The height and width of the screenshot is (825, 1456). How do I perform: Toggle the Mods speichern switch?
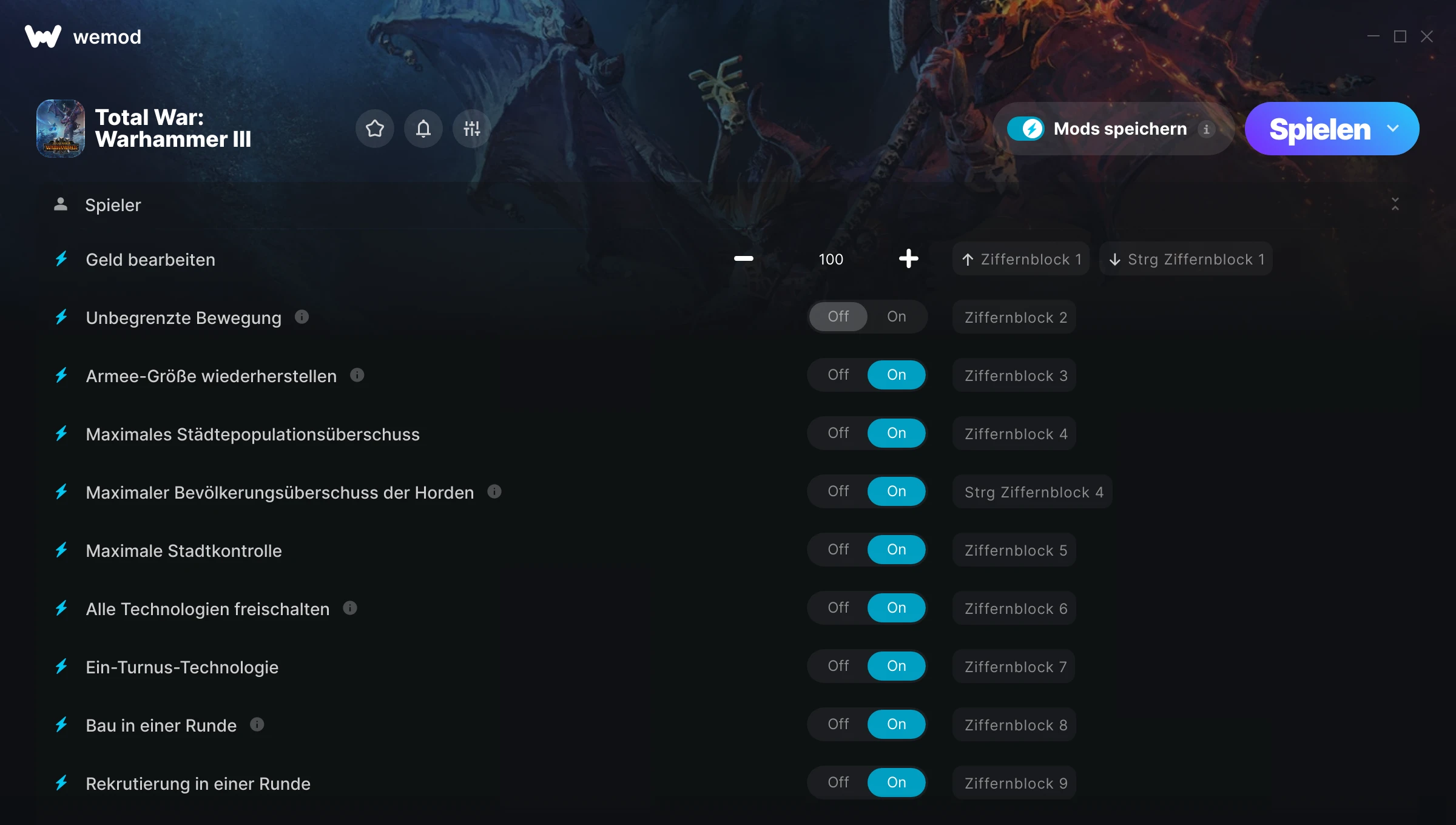(x=1025, y=129)
